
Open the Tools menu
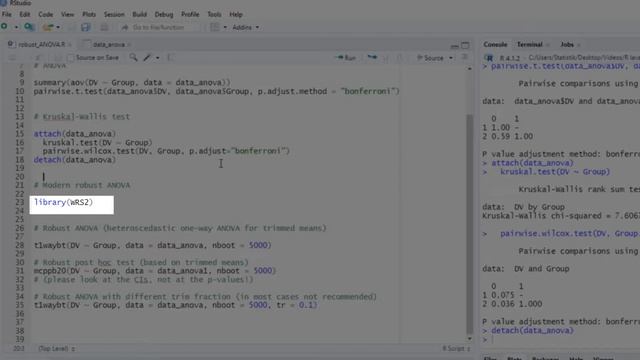(214, 14)
